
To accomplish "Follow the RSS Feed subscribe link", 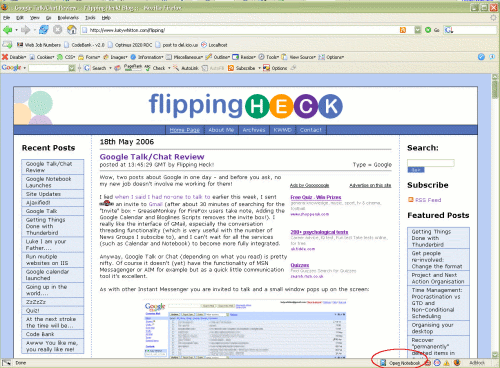I will click(428, 200).
